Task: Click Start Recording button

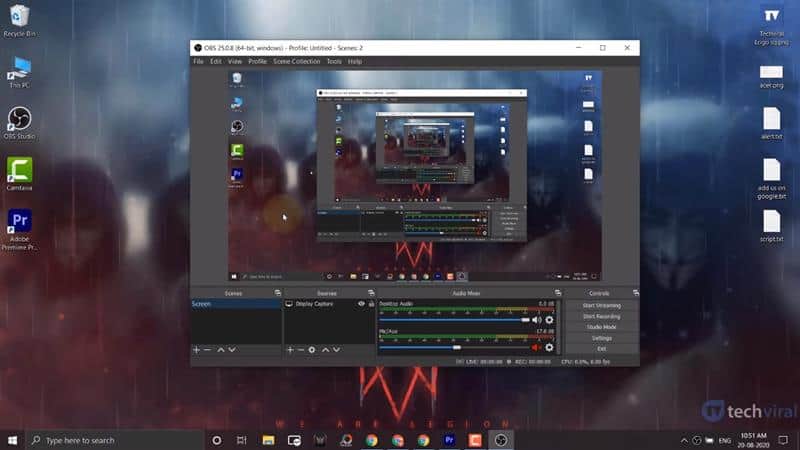Action: [602, 316]
